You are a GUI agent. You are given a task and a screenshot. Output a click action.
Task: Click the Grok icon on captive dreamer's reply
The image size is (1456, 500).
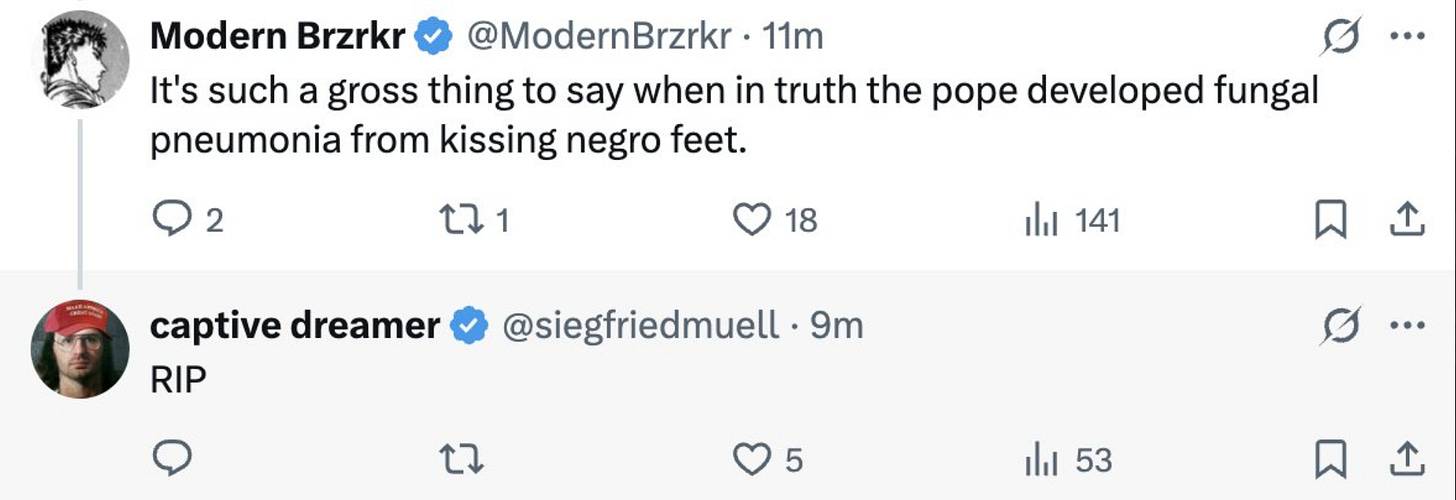(x=1337, y=325)
